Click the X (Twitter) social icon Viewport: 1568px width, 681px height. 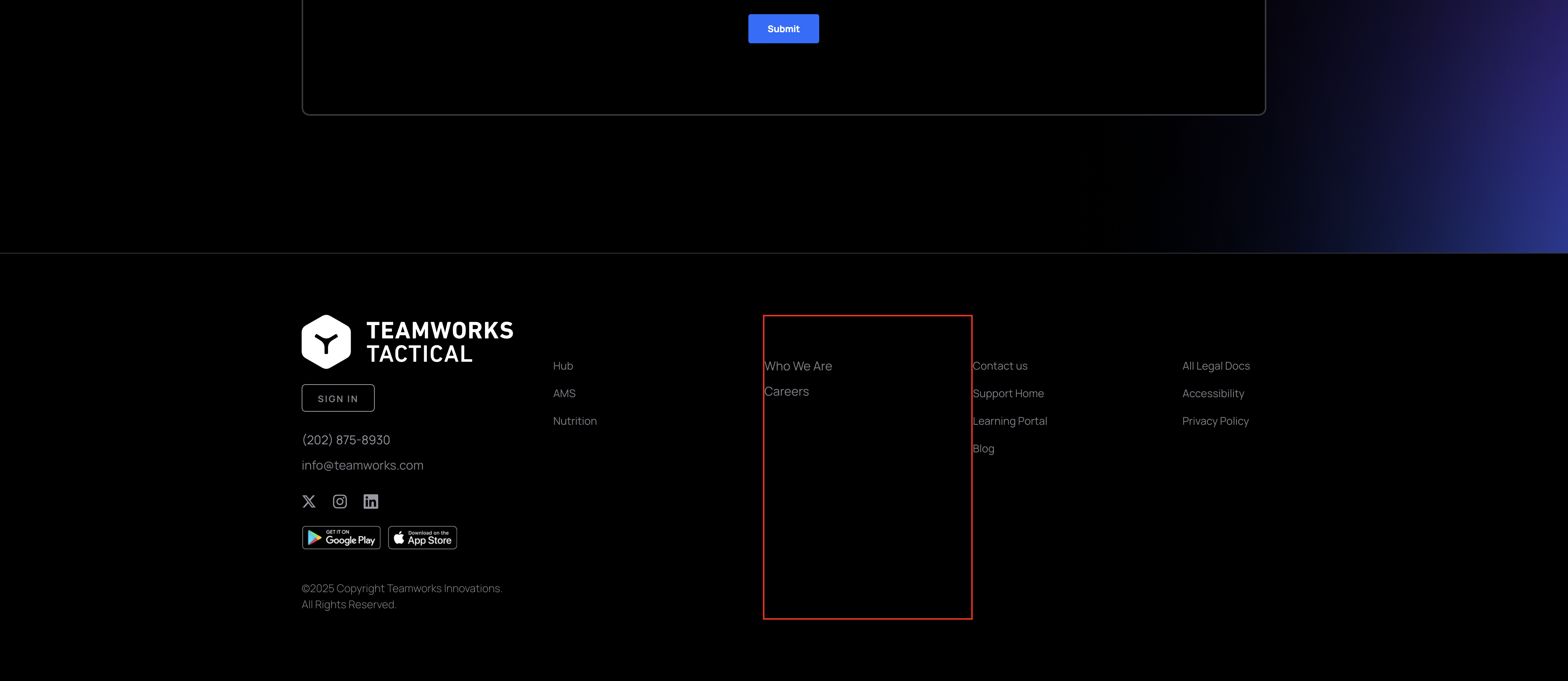tap(309, 501)
